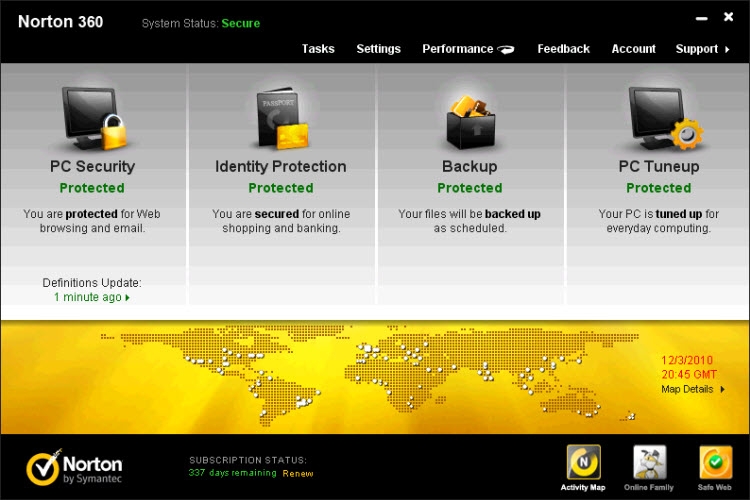The width and height of the screenshot is (750, 500).
Task: Go to the Account menu item
Action: click(633, 49)
